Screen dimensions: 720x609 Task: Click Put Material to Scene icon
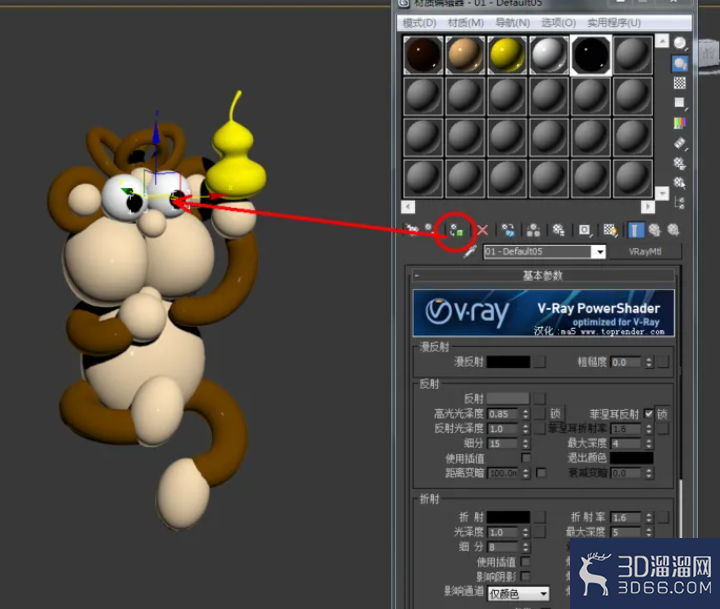pos(429,228)
